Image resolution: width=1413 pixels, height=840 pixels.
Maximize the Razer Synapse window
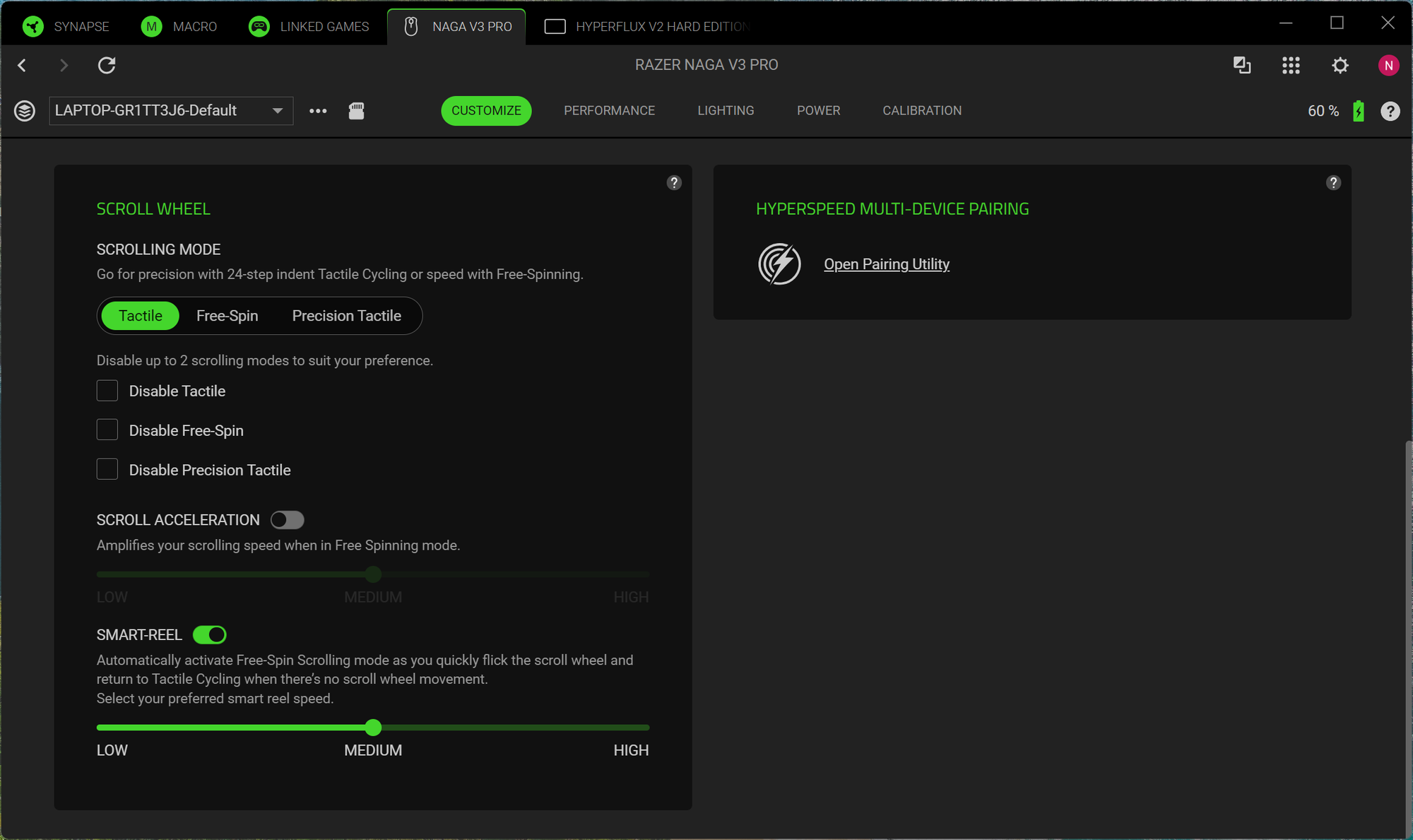coord(1337,23)
